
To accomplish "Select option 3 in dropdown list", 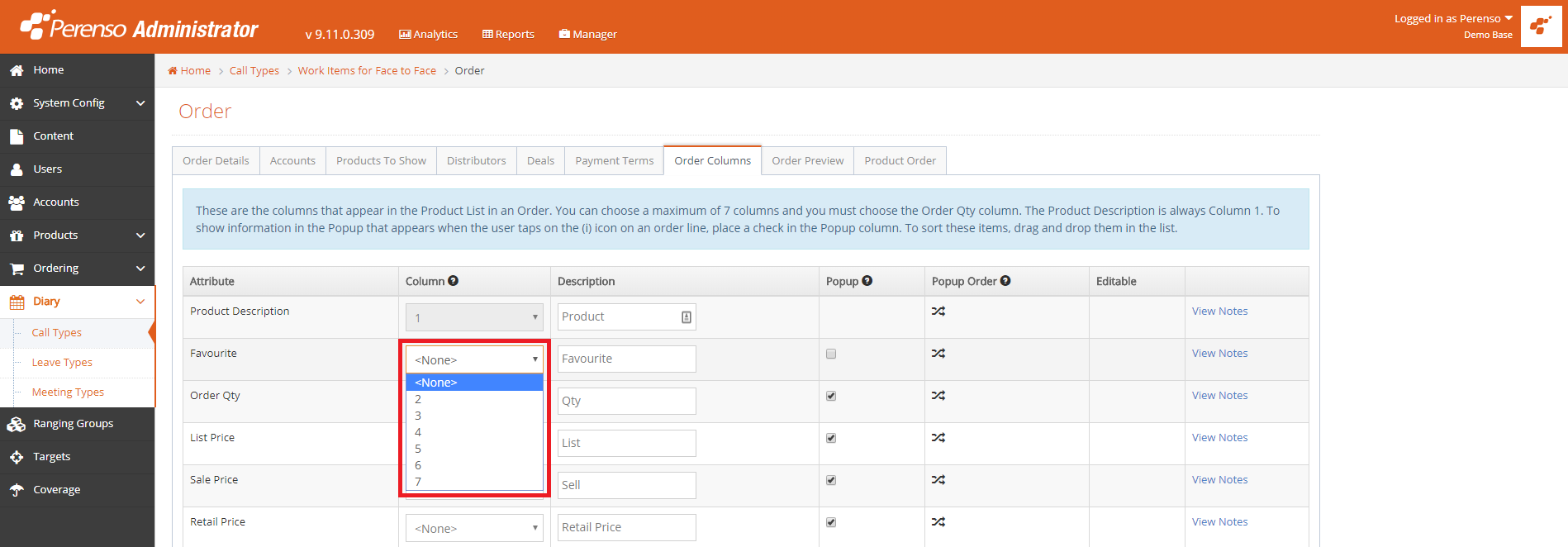I will (x=474, y=416).
